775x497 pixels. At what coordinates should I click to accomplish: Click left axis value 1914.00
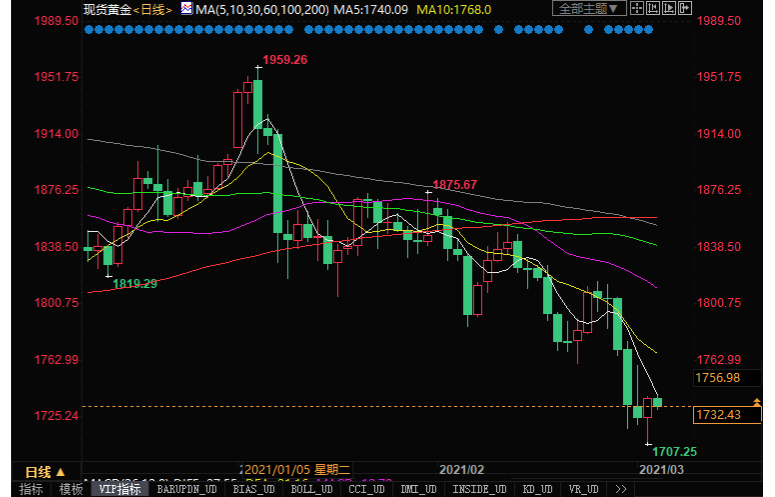click(x=56, y=134)
